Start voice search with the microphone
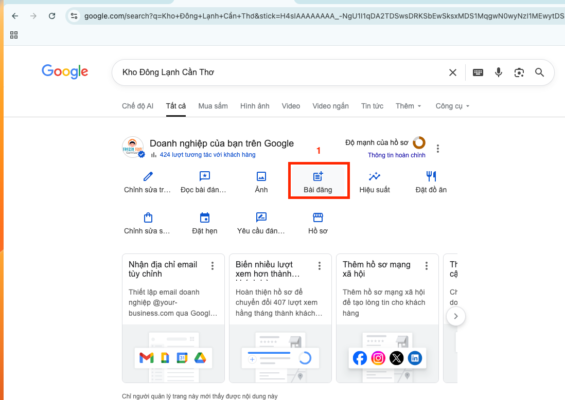Image resolution: width=565 pixels, height=400 pixels. click(498, 72)
